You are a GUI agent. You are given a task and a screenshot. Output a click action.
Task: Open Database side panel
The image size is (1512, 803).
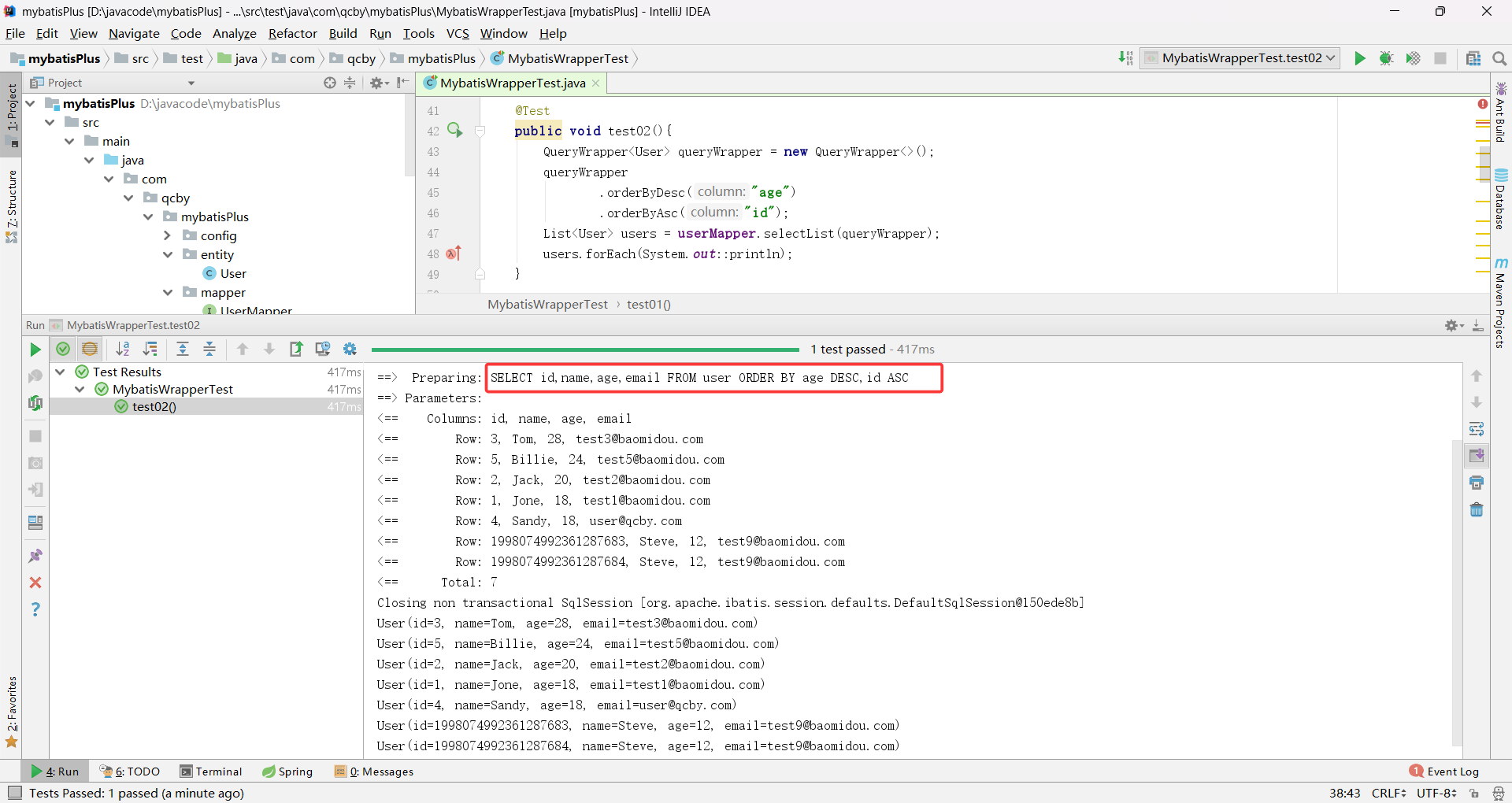pos(1501,200)
